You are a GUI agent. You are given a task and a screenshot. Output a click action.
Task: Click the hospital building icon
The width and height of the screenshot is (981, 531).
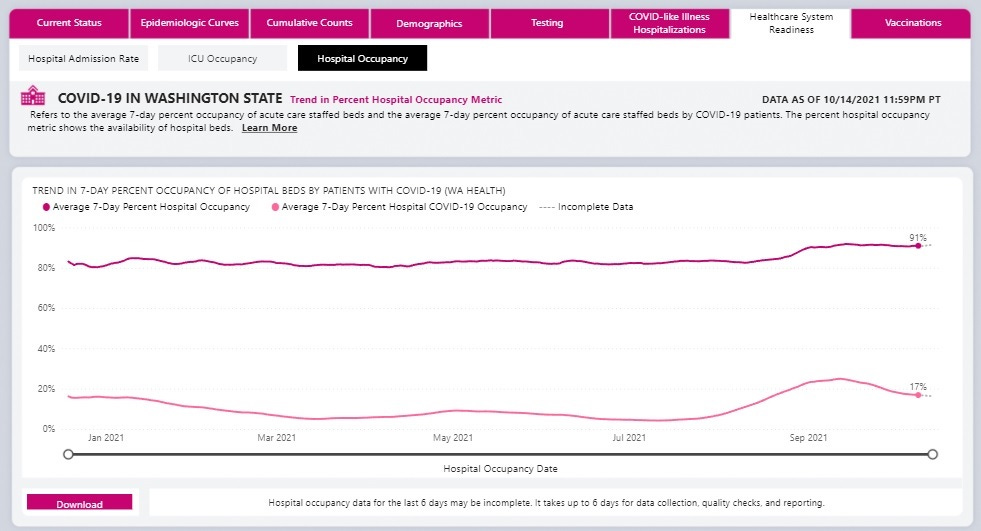coord(33,96)
